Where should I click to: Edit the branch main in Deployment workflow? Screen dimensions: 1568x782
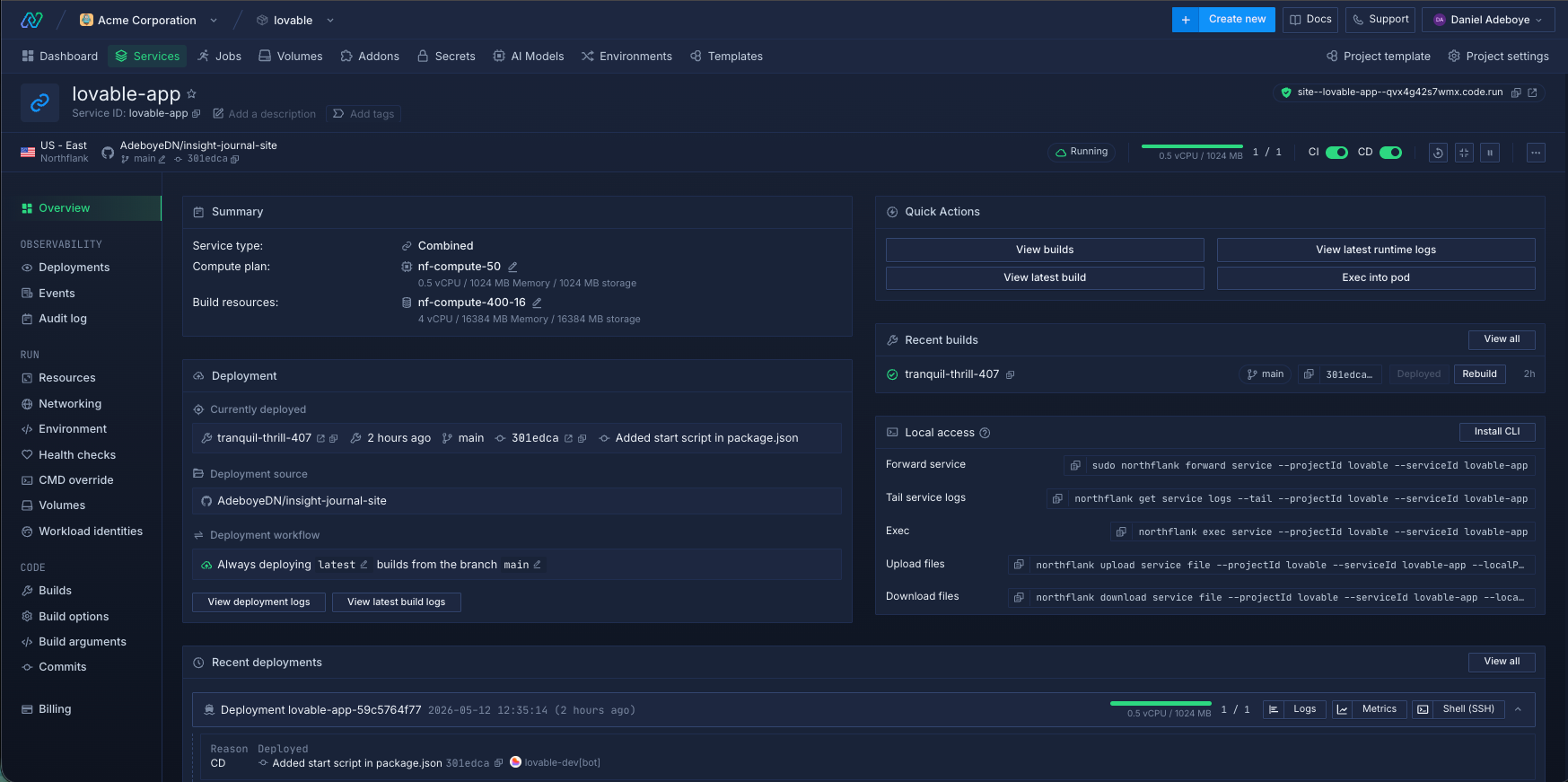[x=537, y=565]
